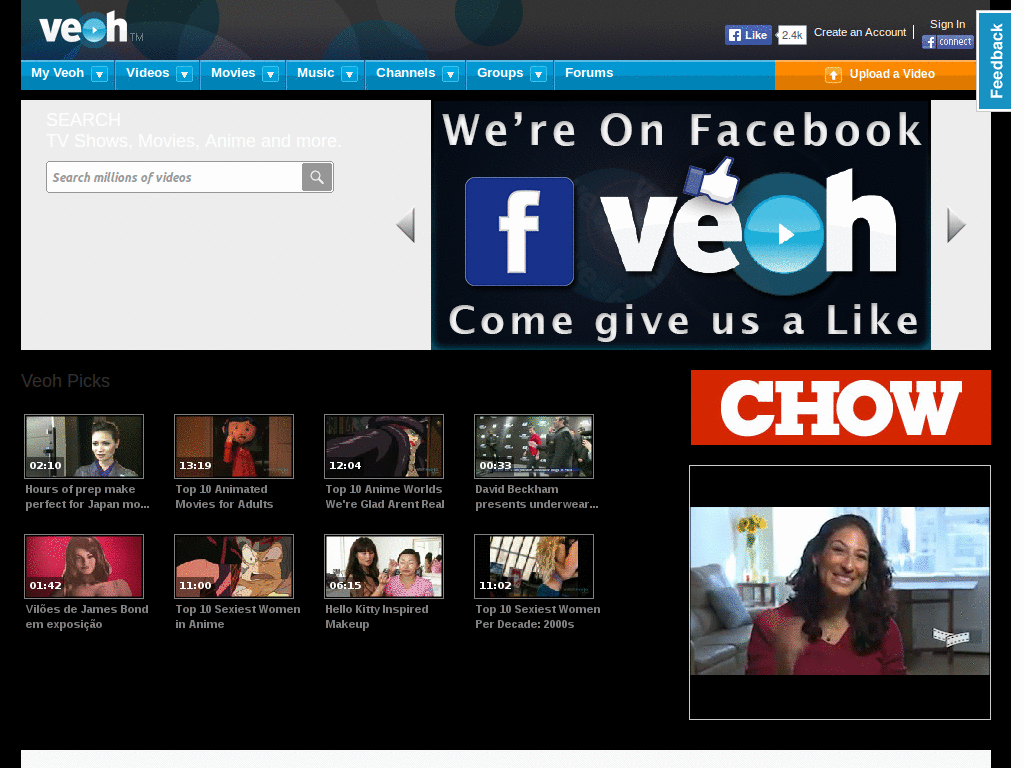Click 'Top 10 Sexiest Women in Anime' title

pyautogui.click(x=238, y=616)
